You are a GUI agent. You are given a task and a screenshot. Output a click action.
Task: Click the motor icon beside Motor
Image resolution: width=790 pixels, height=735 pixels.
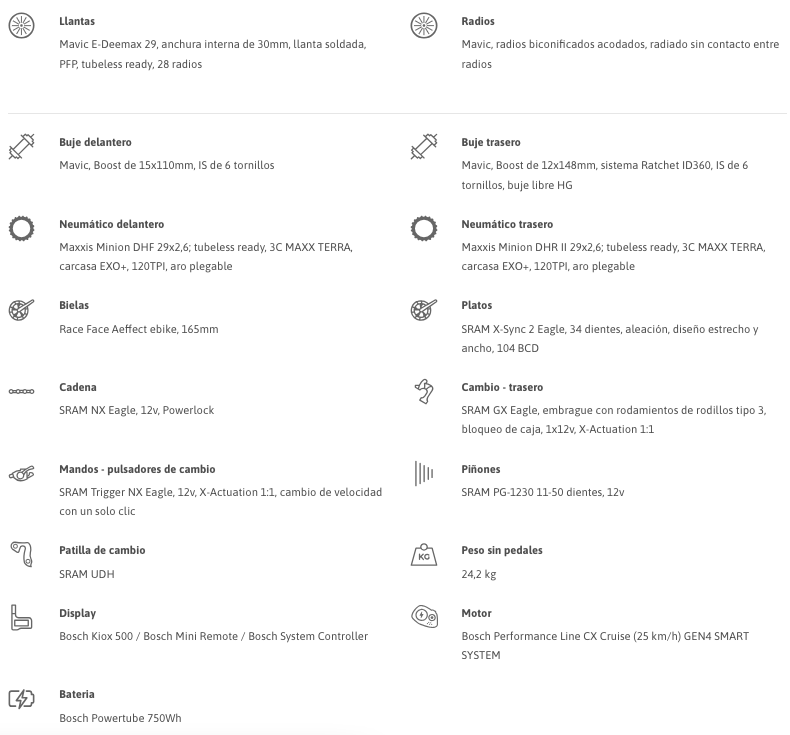424,617
